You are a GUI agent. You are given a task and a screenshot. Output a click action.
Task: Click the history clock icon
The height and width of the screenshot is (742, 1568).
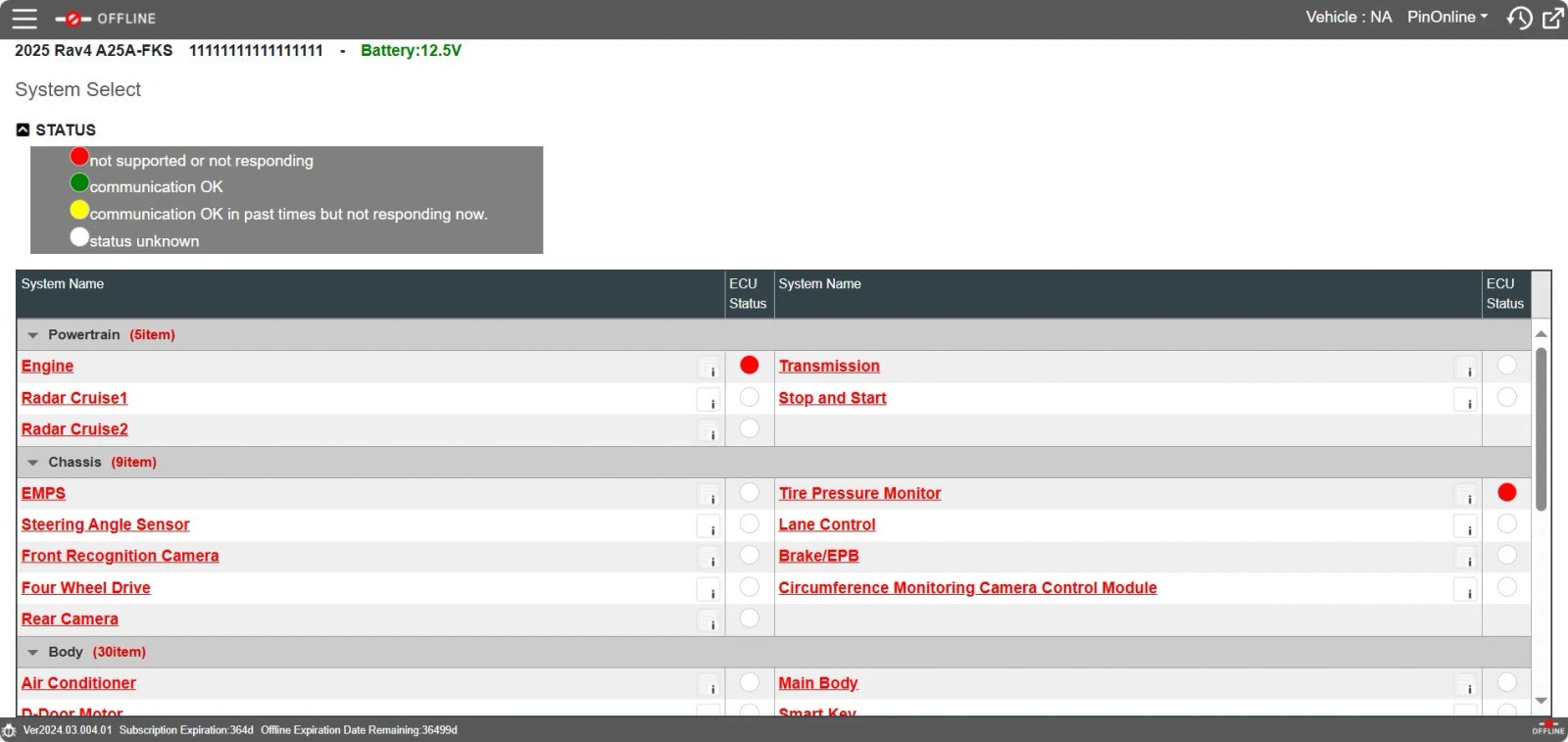[x=1519, y=19]
